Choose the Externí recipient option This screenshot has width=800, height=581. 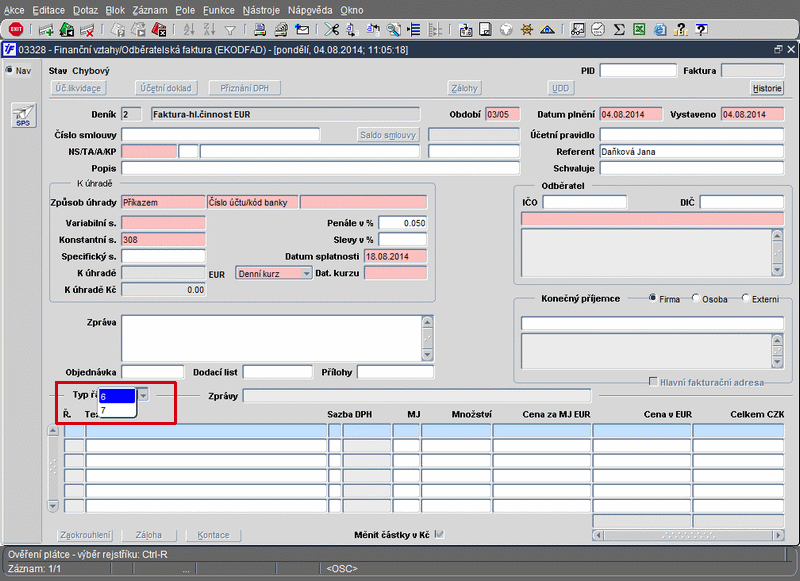click(746, 298)
